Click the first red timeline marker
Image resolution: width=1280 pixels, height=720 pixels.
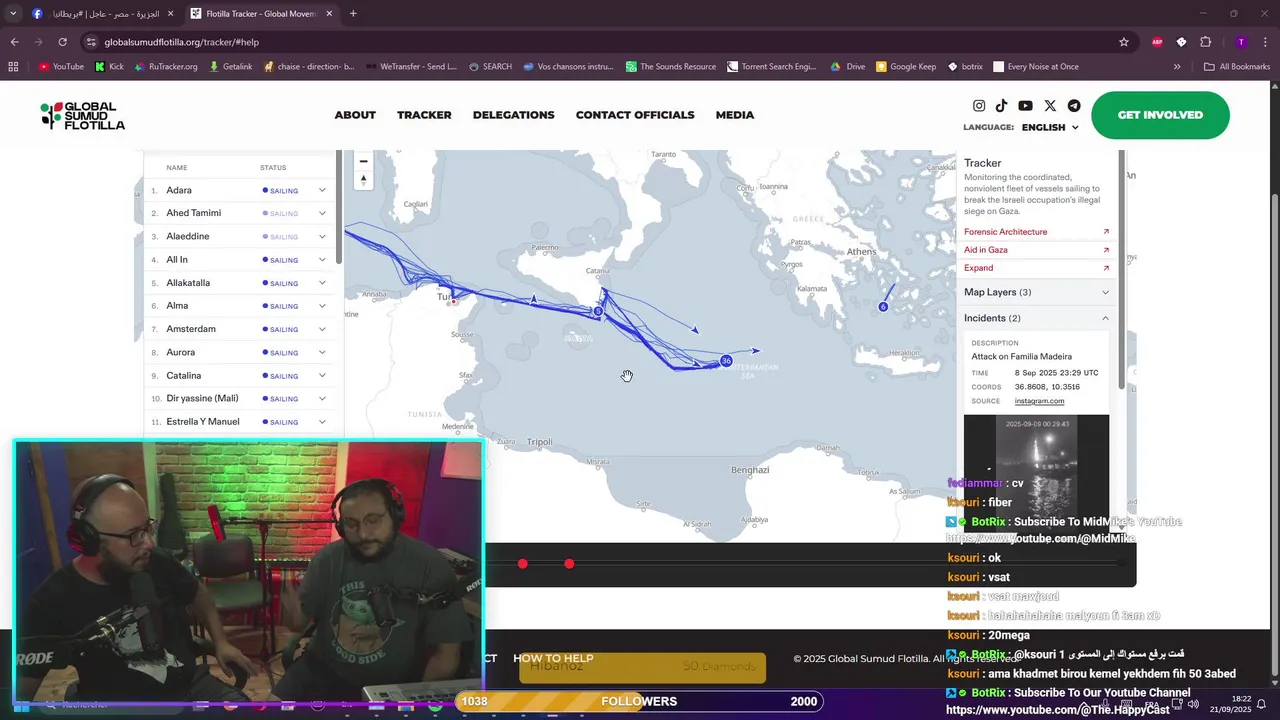522,564
